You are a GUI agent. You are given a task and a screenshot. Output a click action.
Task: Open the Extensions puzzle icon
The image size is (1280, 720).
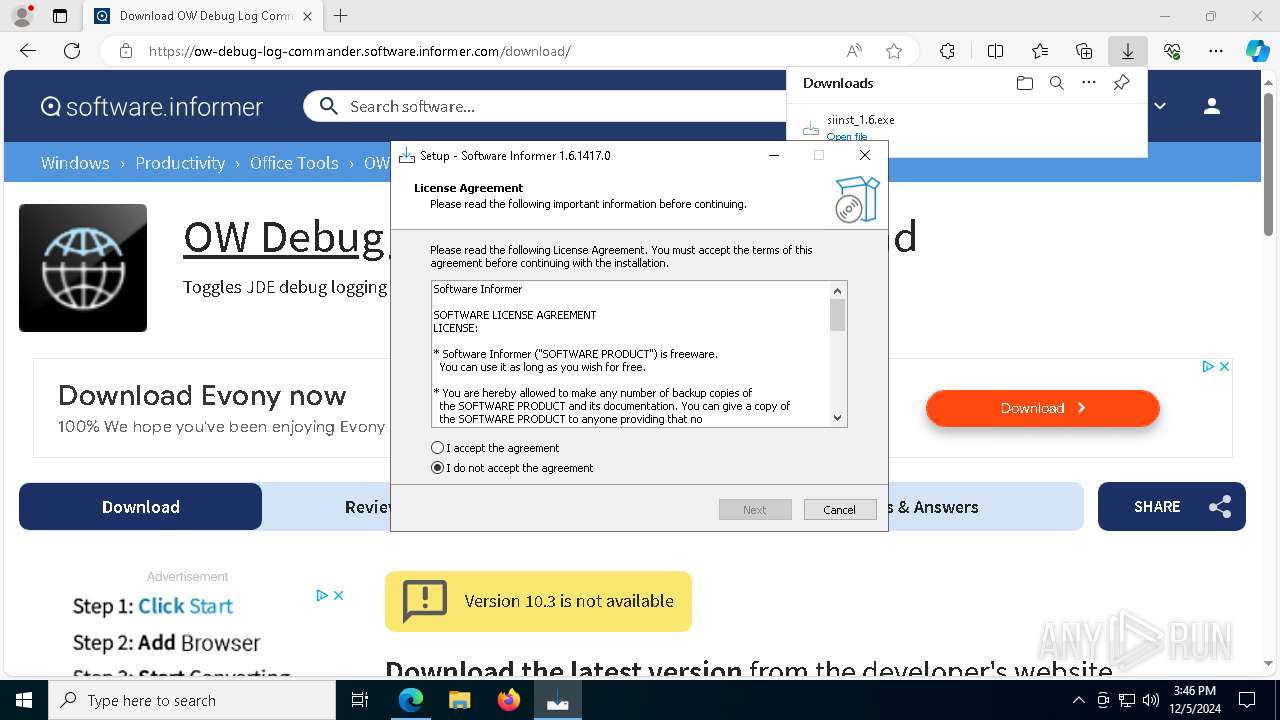(x=947, y=51)
